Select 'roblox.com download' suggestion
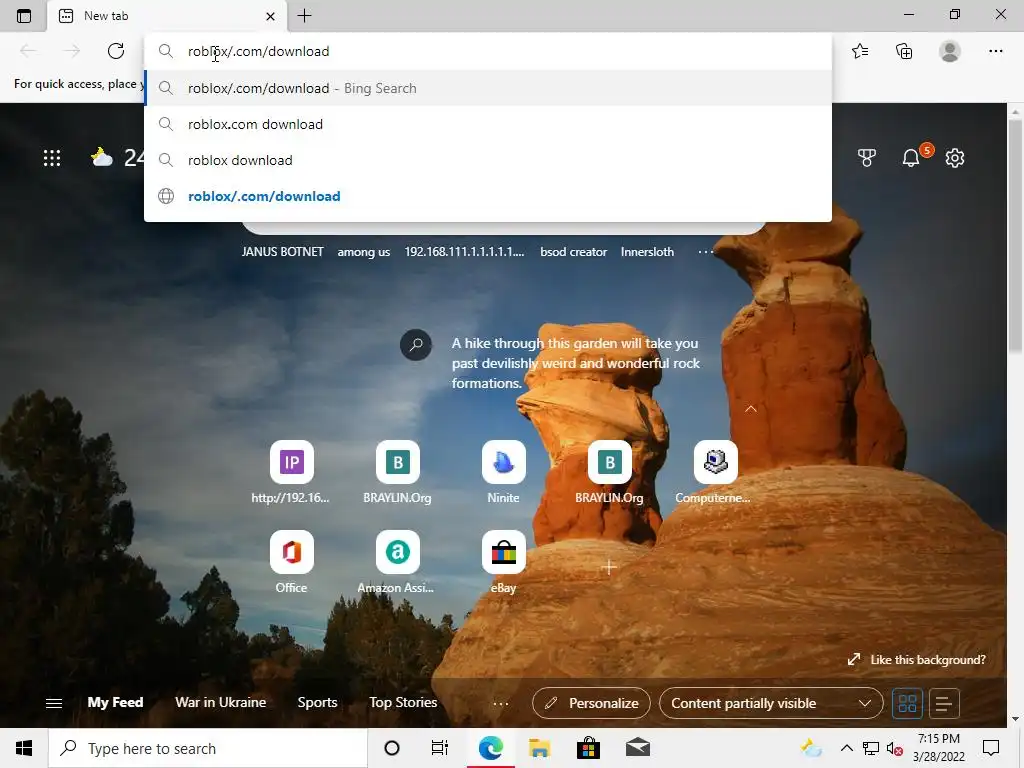The height and width of the screenshot is (768, 1024). click(x=488, y=124)
